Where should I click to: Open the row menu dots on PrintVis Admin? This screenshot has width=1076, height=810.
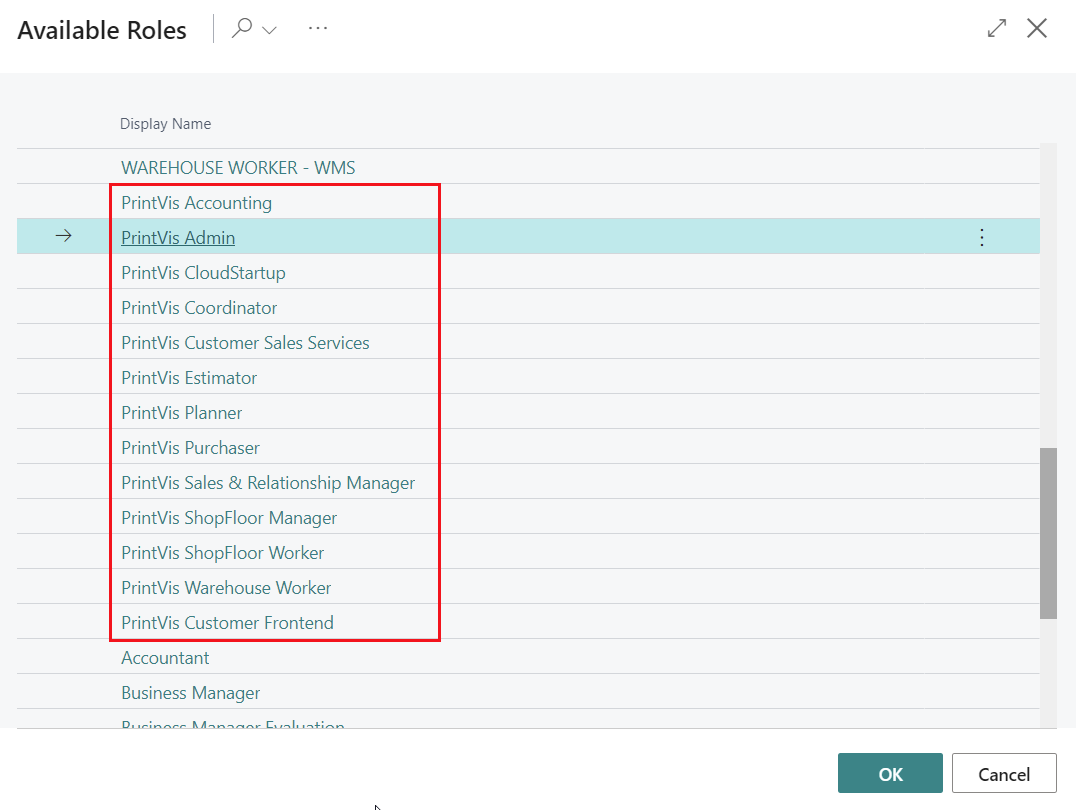coord(981,237)
